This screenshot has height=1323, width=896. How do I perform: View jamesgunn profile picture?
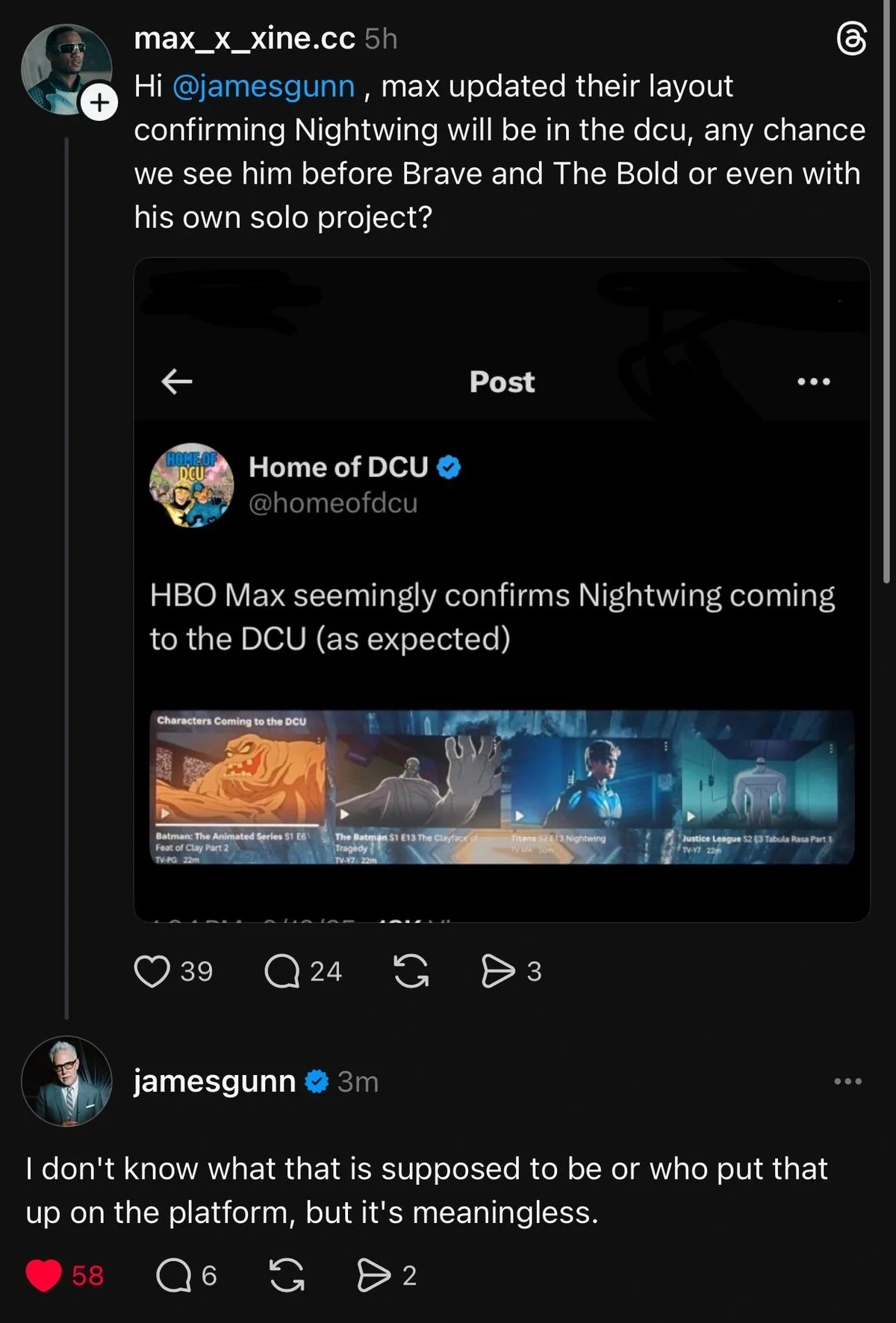[66, 1080]
